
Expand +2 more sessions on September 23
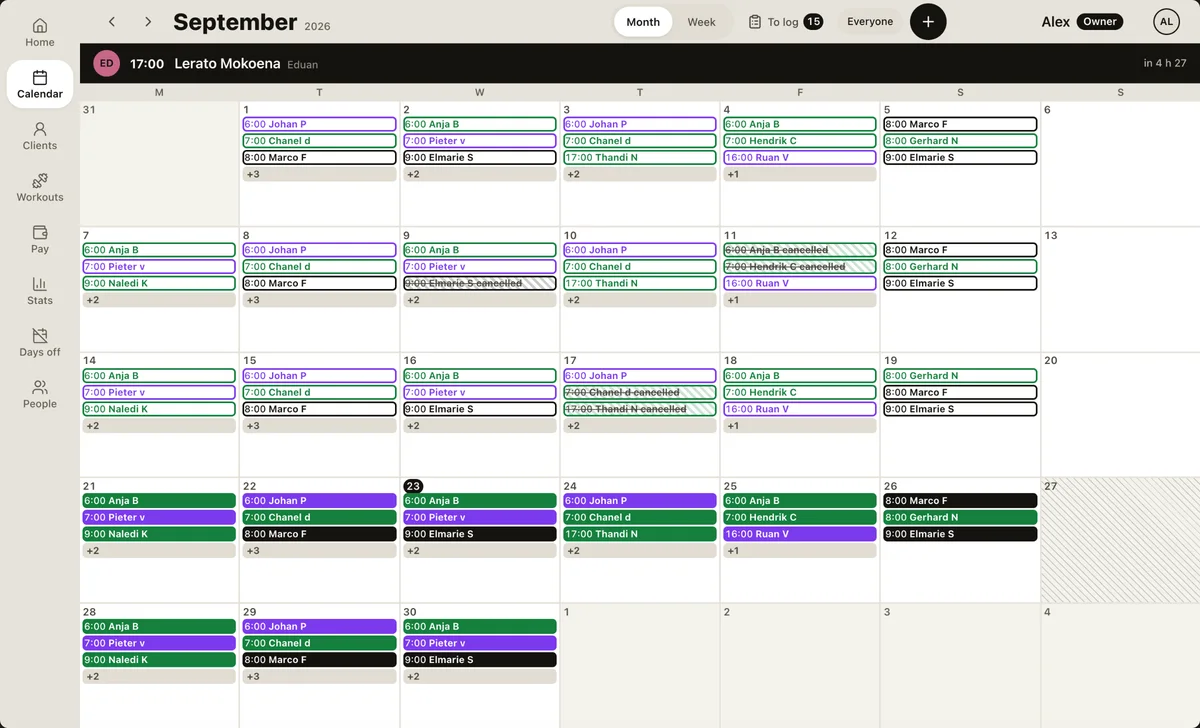pyautogui.click(x=479, y=551)
